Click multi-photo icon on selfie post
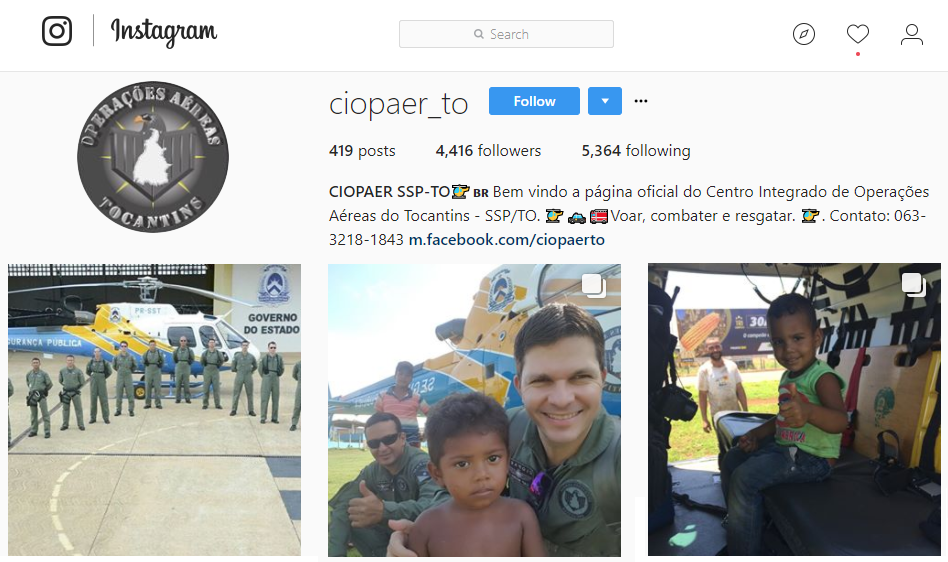The image size is (948, 562). click(594, 285)
